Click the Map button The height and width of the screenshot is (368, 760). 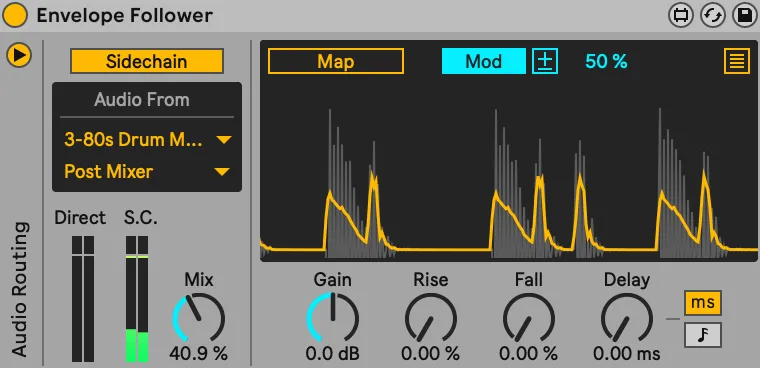[x=336, y=62]
